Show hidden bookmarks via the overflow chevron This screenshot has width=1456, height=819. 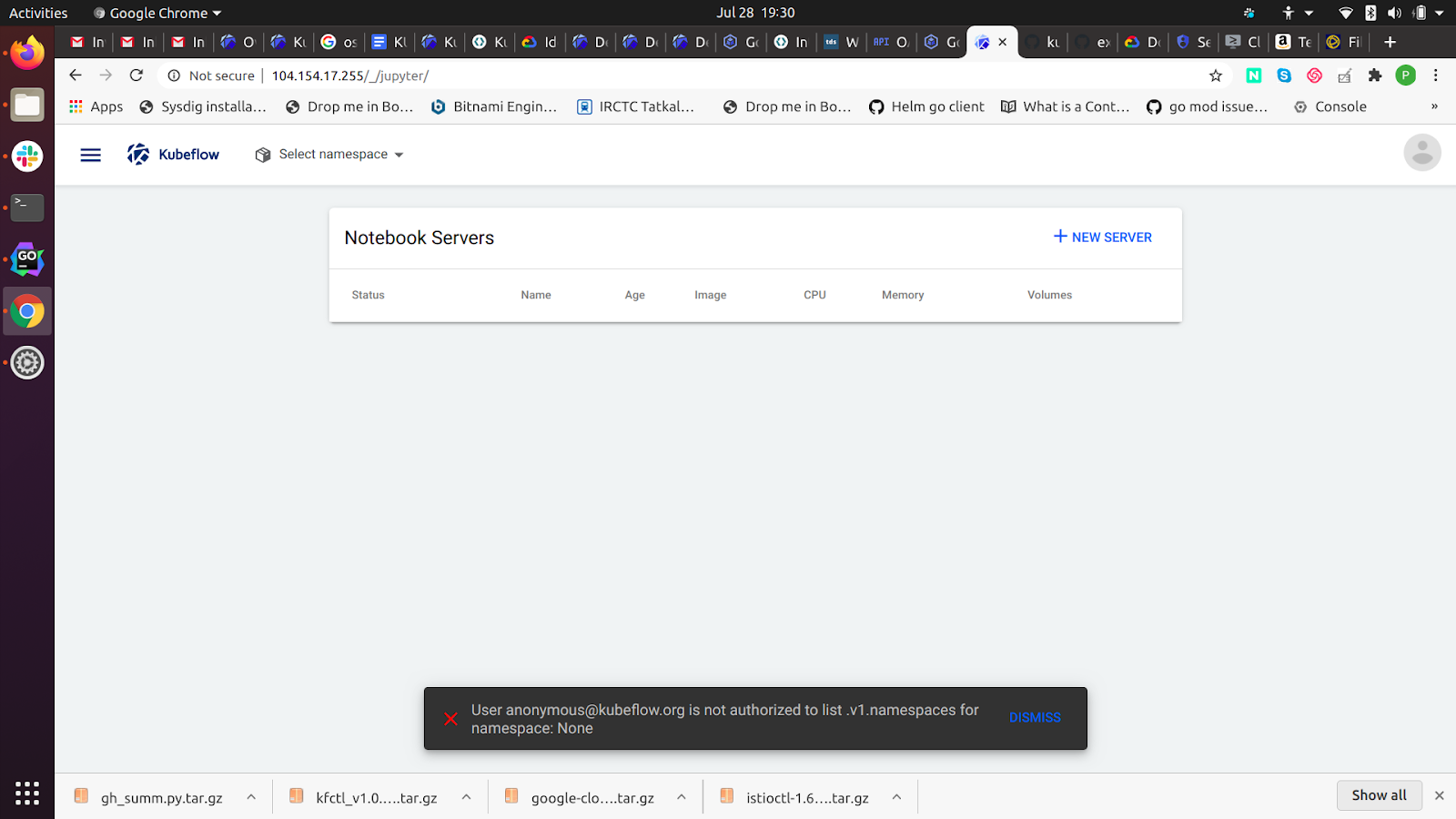1435,106
